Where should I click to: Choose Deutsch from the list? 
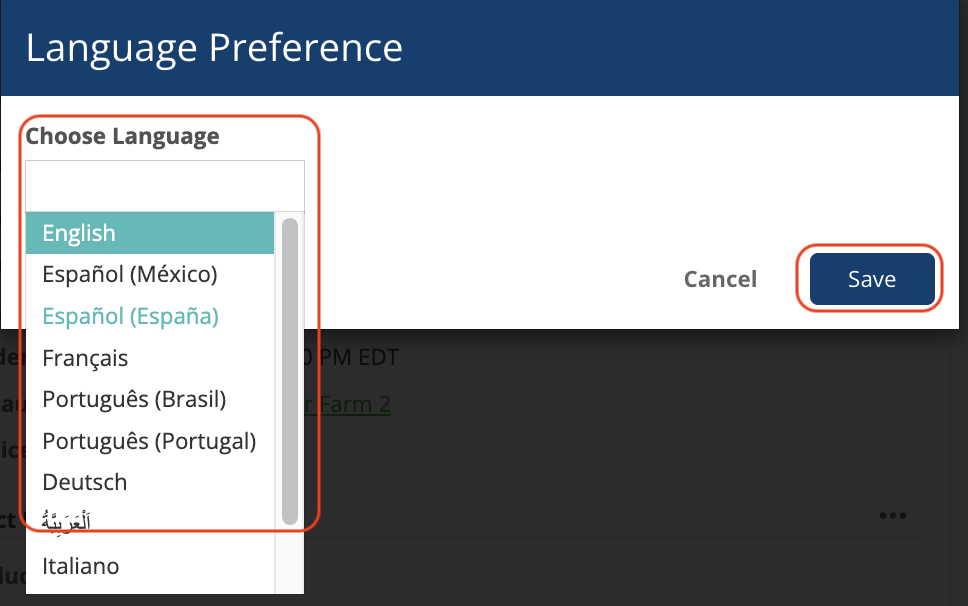pyautogui.click(x=149, y=483)
